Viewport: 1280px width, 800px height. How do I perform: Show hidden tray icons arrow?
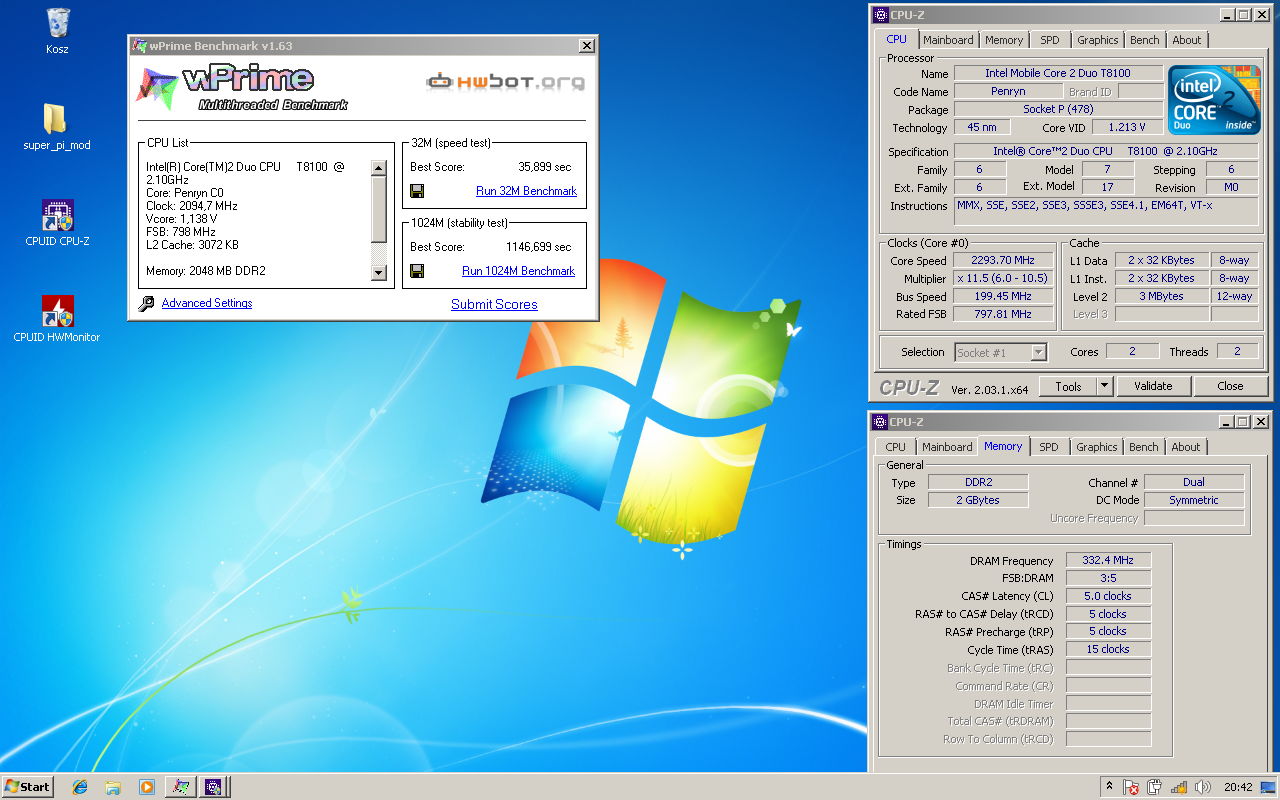pyautogui.click(x=1108, y=787)
